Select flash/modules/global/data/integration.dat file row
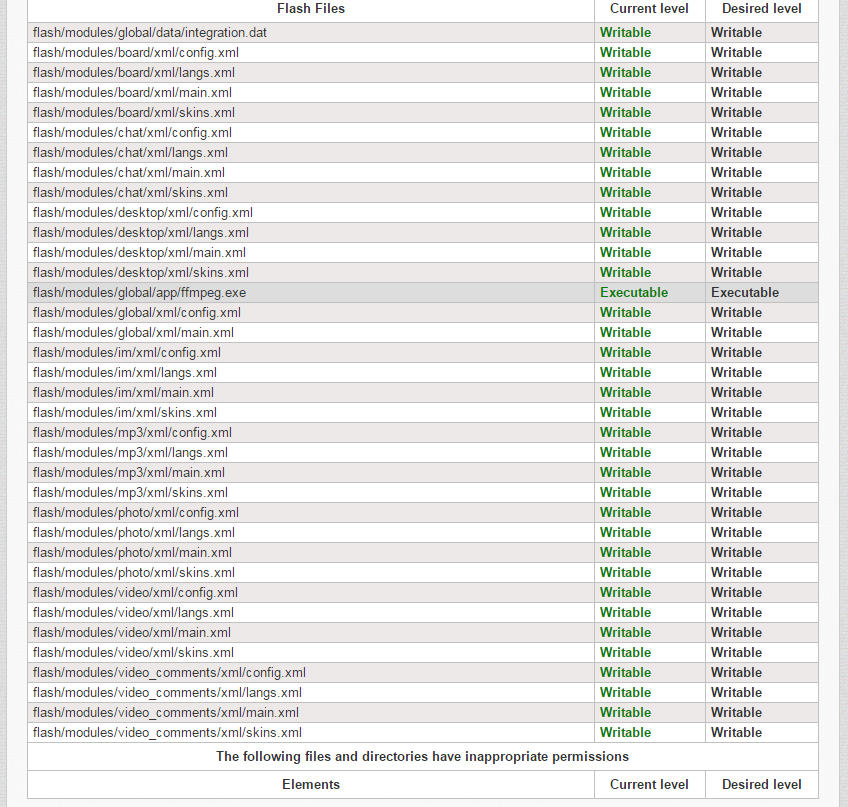The height and width of the screenshot is (807, 848). tap(150, 33)
